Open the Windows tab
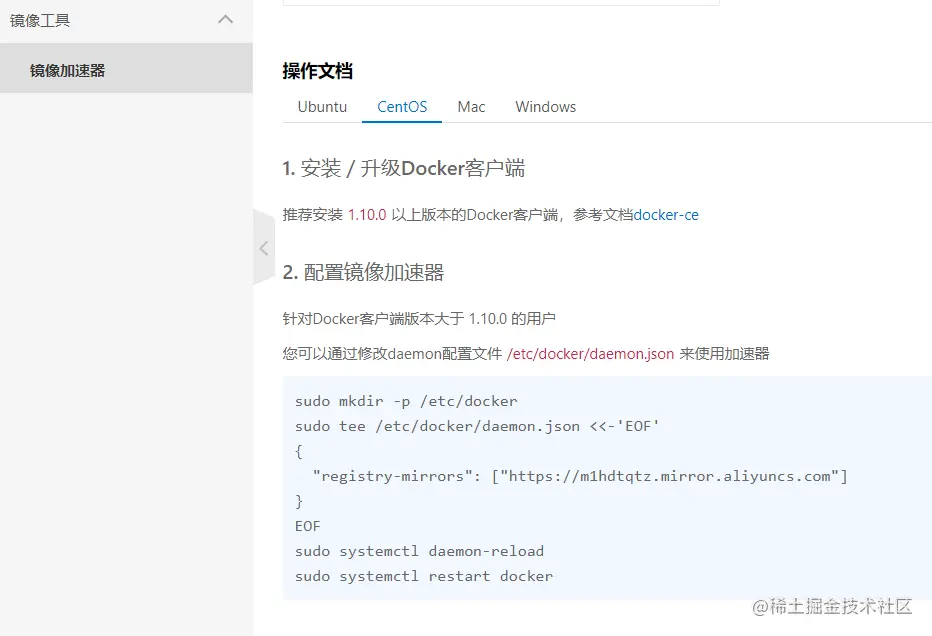932x636 pixels. point(546,107)
